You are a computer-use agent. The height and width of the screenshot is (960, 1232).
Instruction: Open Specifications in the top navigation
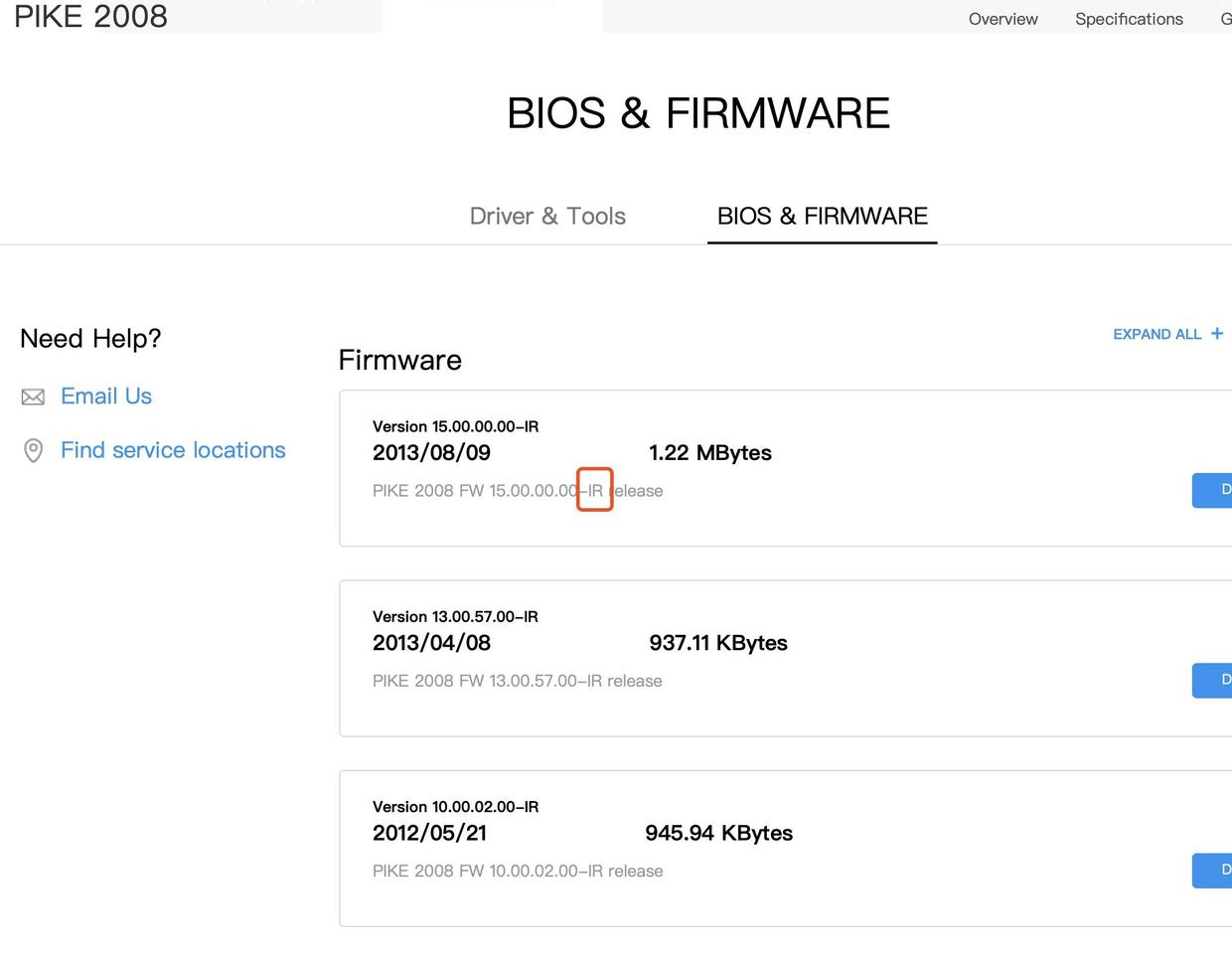1129,19
